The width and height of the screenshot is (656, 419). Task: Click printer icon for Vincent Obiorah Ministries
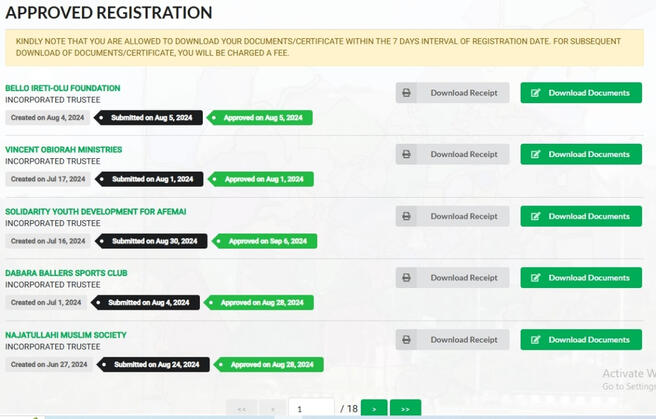pyautogui.click(x=406, y=155)
